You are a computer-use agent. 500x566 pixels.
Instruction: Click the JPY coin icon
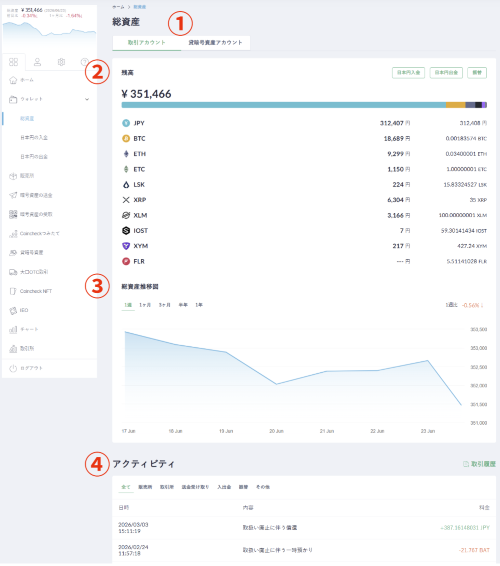pos(126,123)
